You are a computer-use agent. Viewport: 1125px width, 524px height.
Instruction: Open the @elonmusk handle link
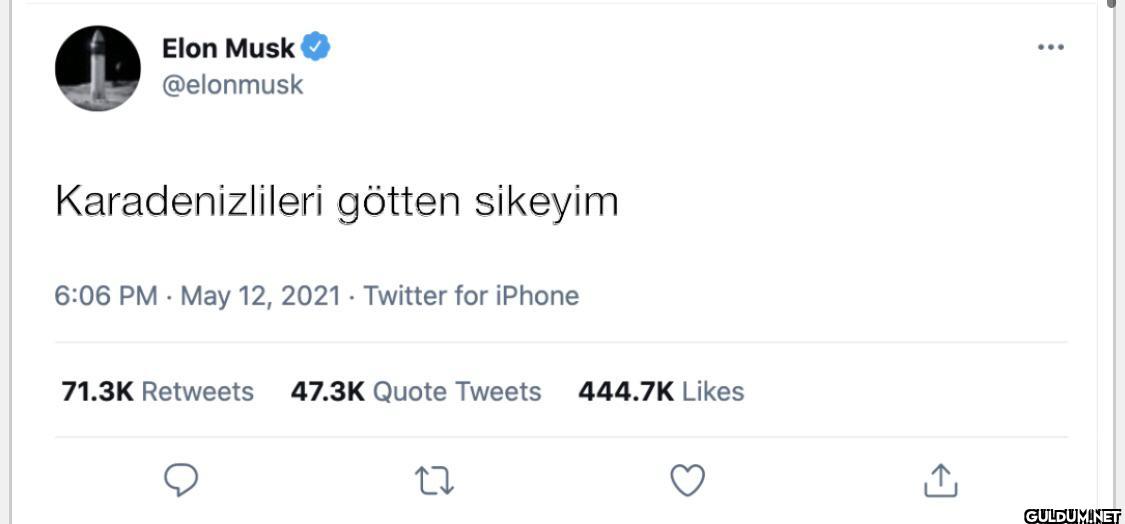[x=232, y=85]
